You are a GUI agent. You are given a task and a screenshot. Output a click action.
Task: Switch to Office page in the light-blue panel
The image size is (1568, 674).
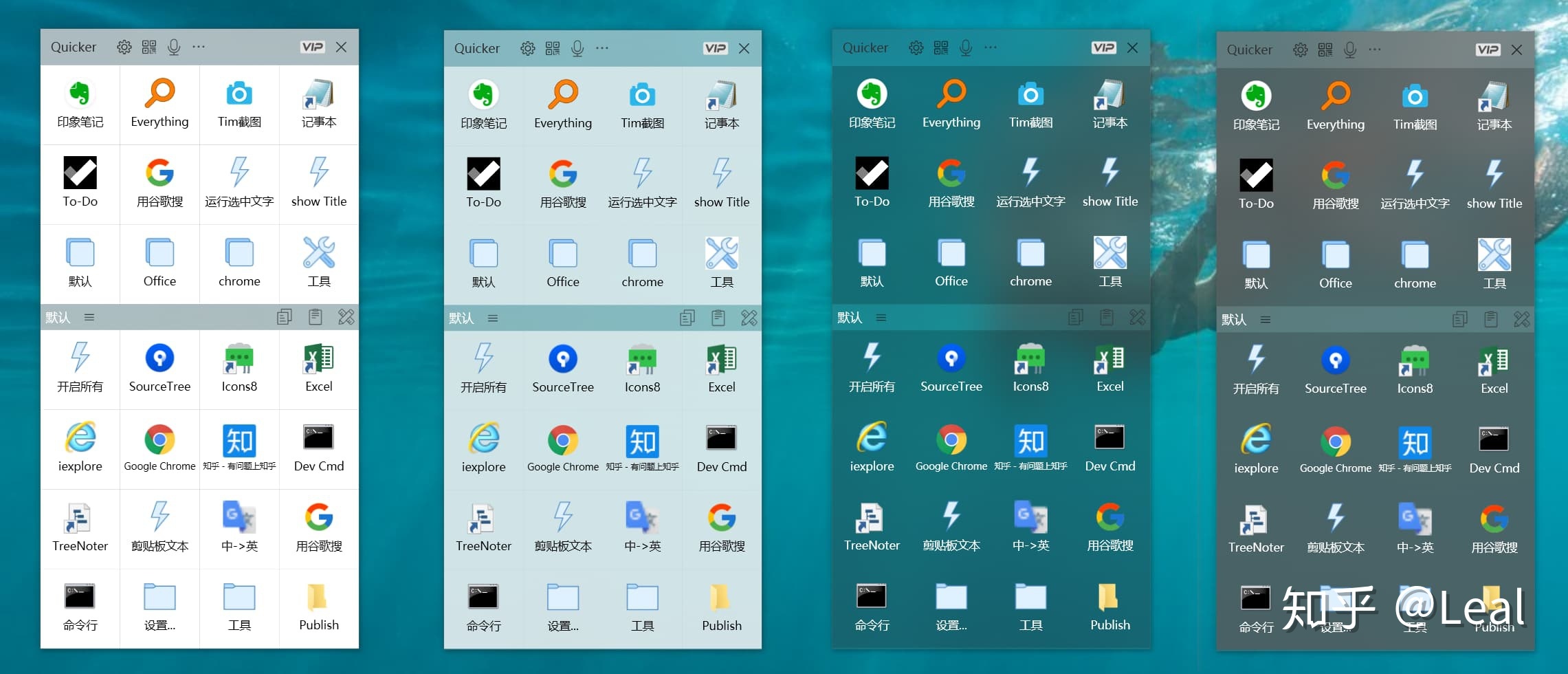click(562, 263)
